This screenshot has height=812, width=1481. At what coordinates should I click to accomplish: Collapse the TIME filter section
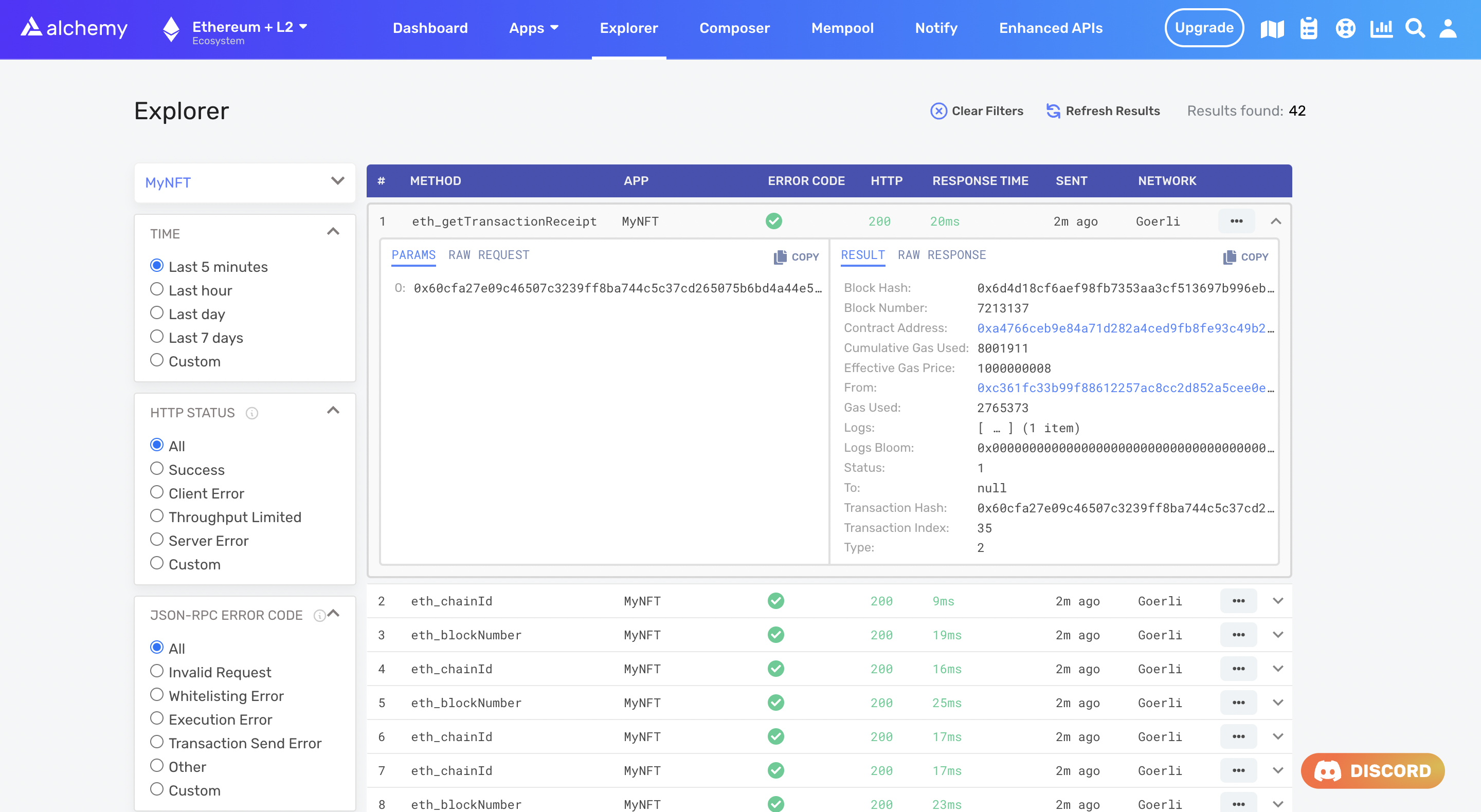pyautogui.click(x=333, y=232)
